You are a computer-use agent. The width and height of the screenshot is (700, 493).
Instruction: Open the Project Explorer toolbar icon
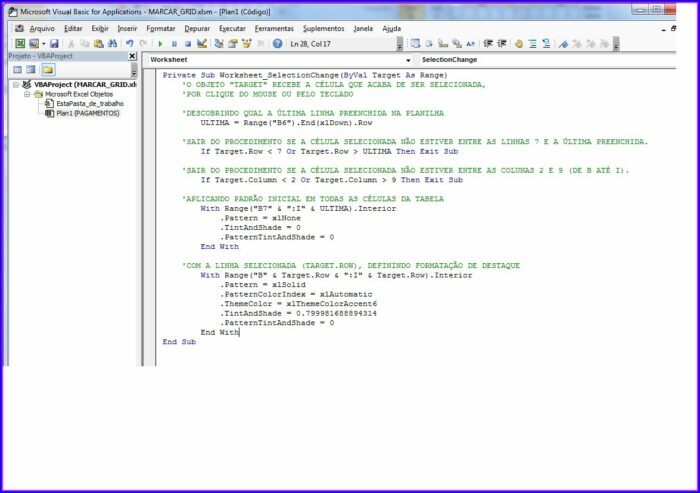point(219,43)
